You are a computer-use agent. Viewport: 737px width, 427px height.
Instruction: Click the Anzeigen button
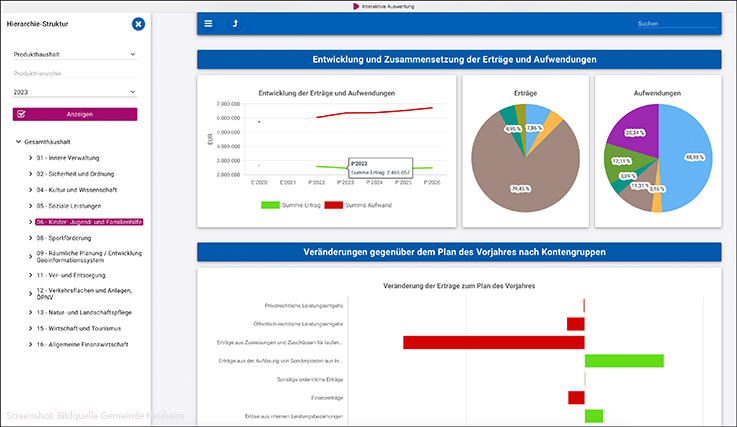point(75,114)
